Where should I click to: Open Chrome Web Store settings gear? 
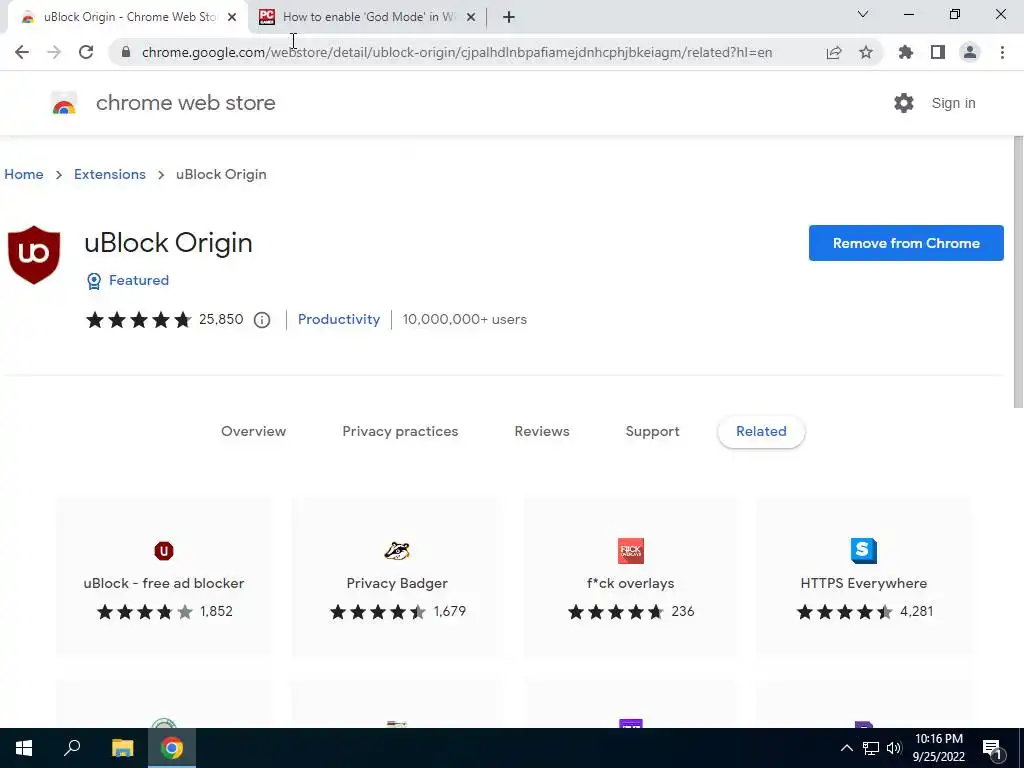click(x=904, y=103)
